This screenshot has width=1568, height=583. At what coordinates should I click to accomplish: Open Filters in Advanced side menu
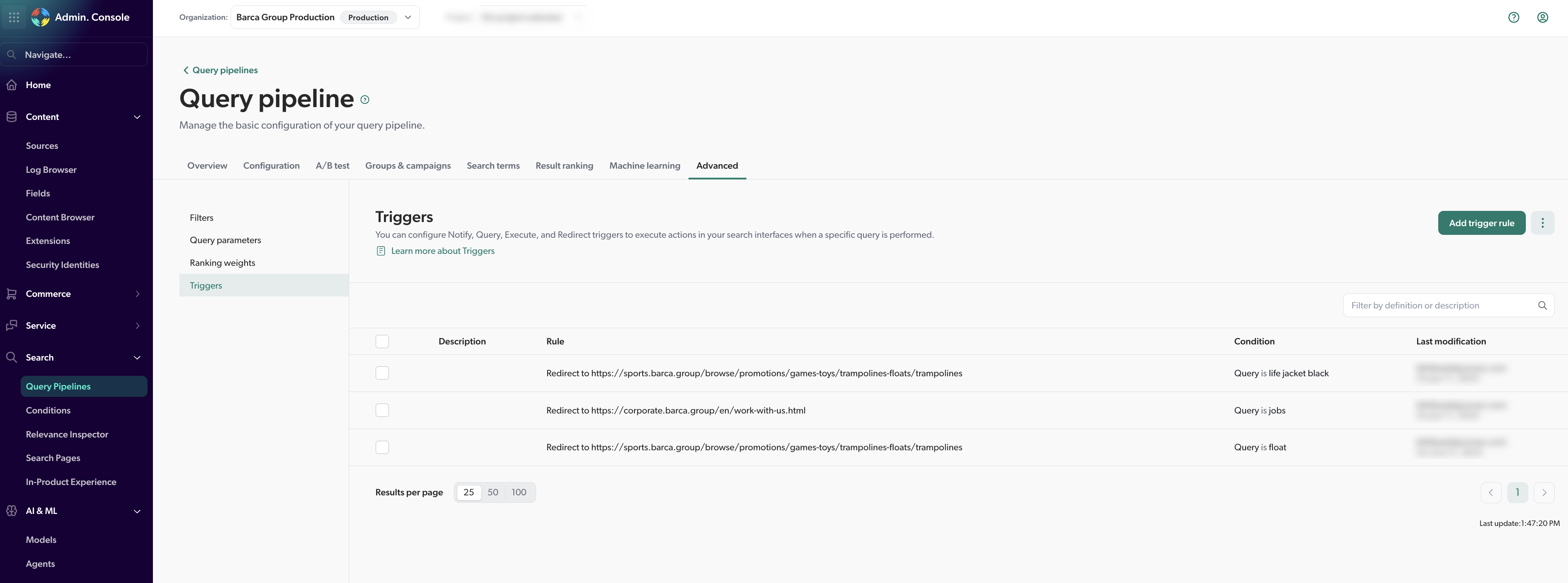point(264,217)
